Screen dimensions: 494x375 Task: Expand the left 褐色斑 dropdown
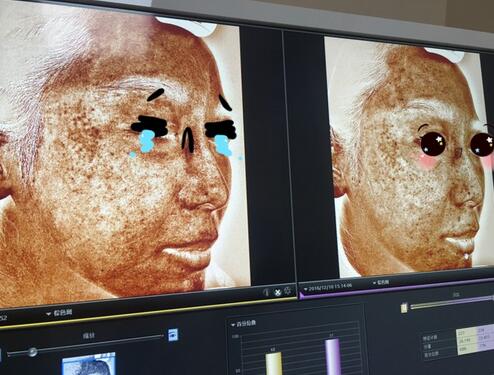[59, 313]
